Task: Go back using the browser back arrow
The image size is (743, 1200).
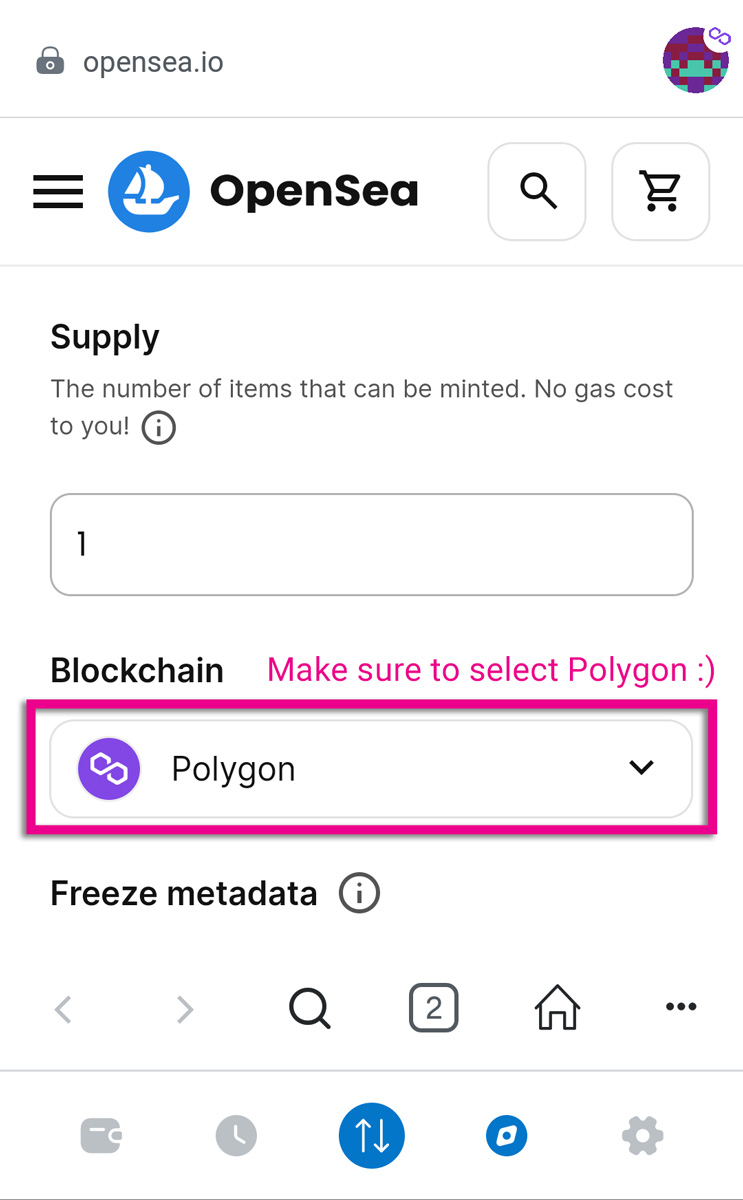Action: [x=62, y=1008]
